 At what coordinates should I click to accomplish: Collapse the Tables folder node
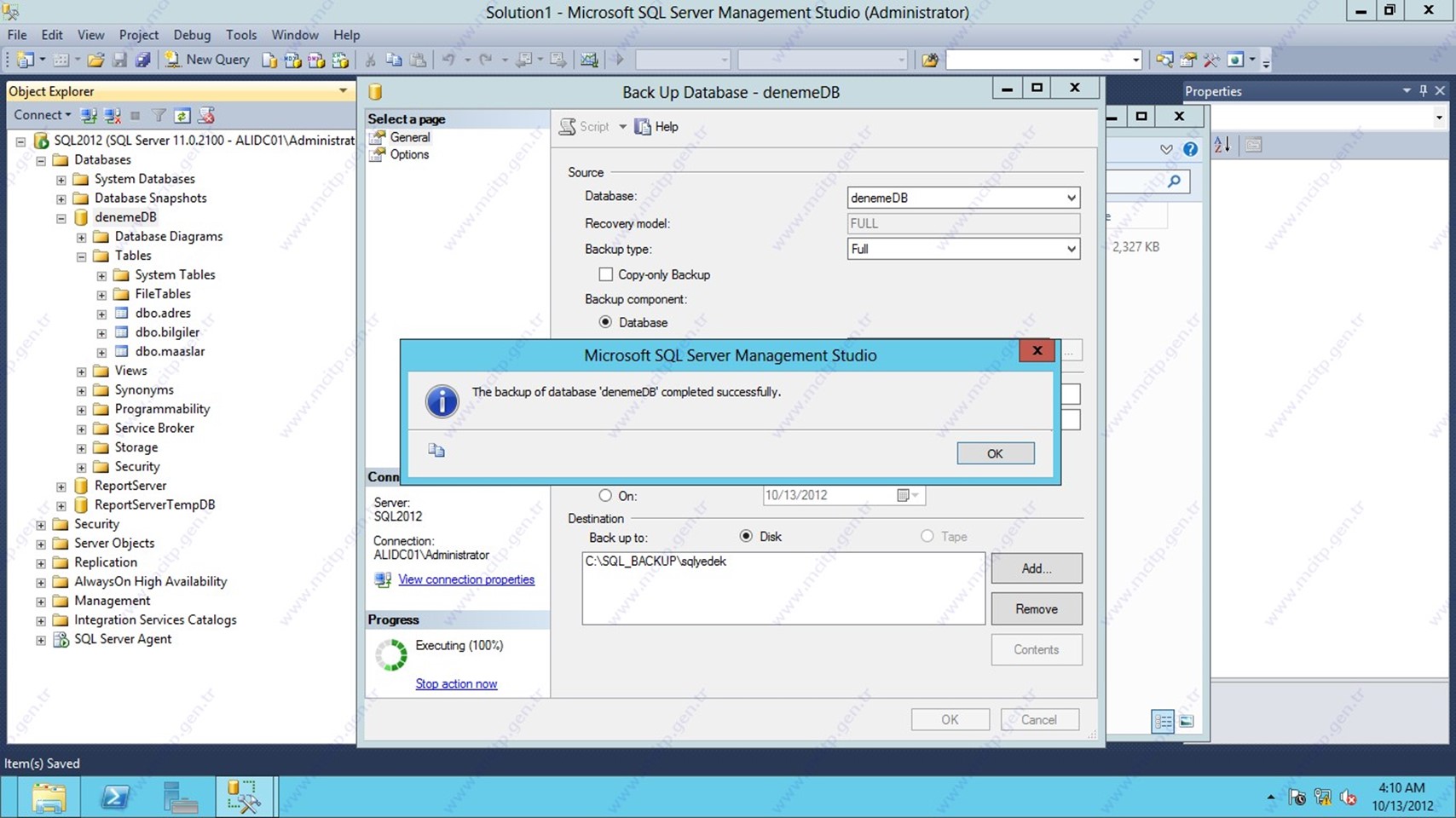tap(82, 256)
